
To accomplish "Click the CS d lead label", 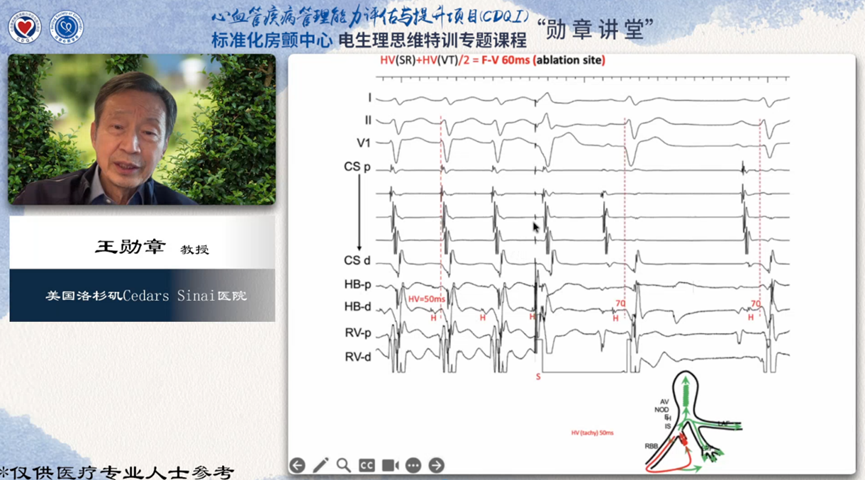I will coord(357,260).
